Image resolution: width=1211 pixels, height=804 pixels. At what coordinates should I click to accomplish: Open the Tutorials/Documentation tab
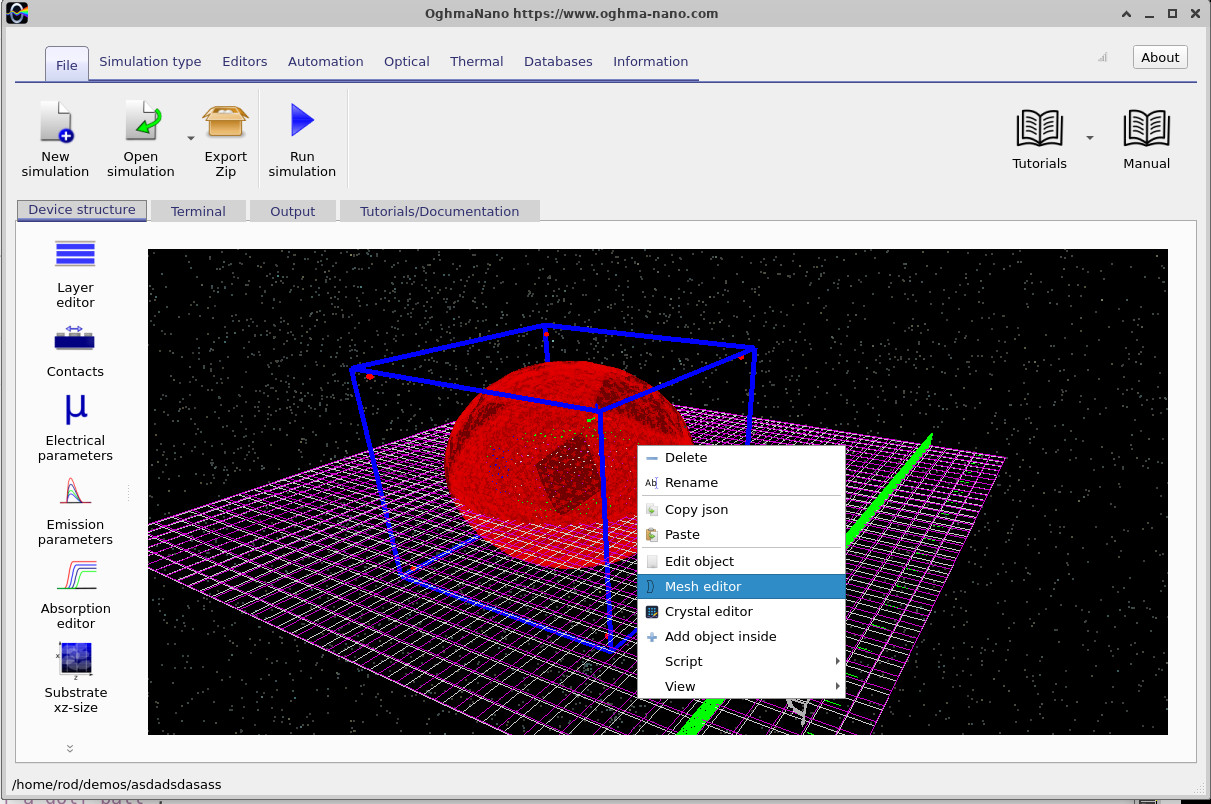tap(440, 211)
